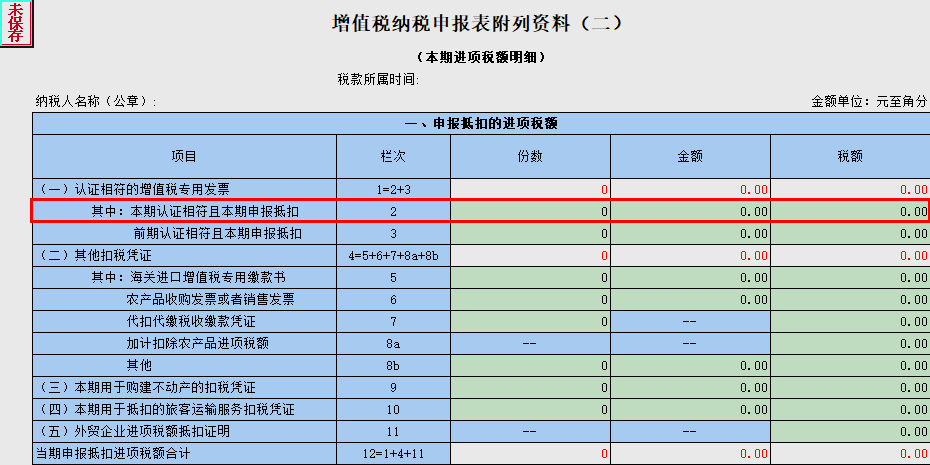
Task: Select 金额 field for 本期用于购建不动产的扣税凭证
Action: click(690, 387)
